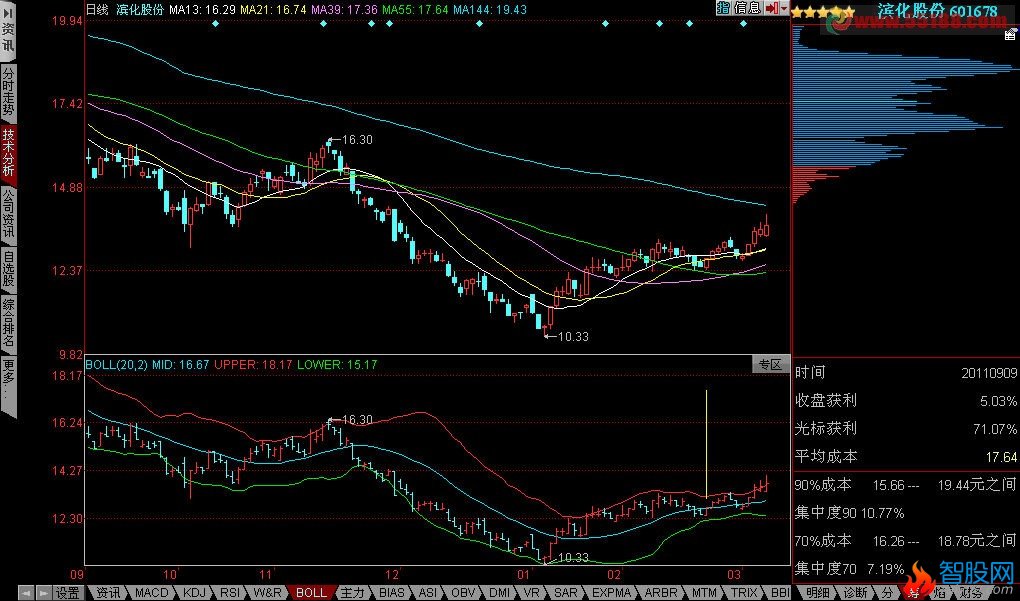The width and height of the screenshot is (1020, 601).
Task: Click the LOWER: 15.17 value
Action: 337,364
